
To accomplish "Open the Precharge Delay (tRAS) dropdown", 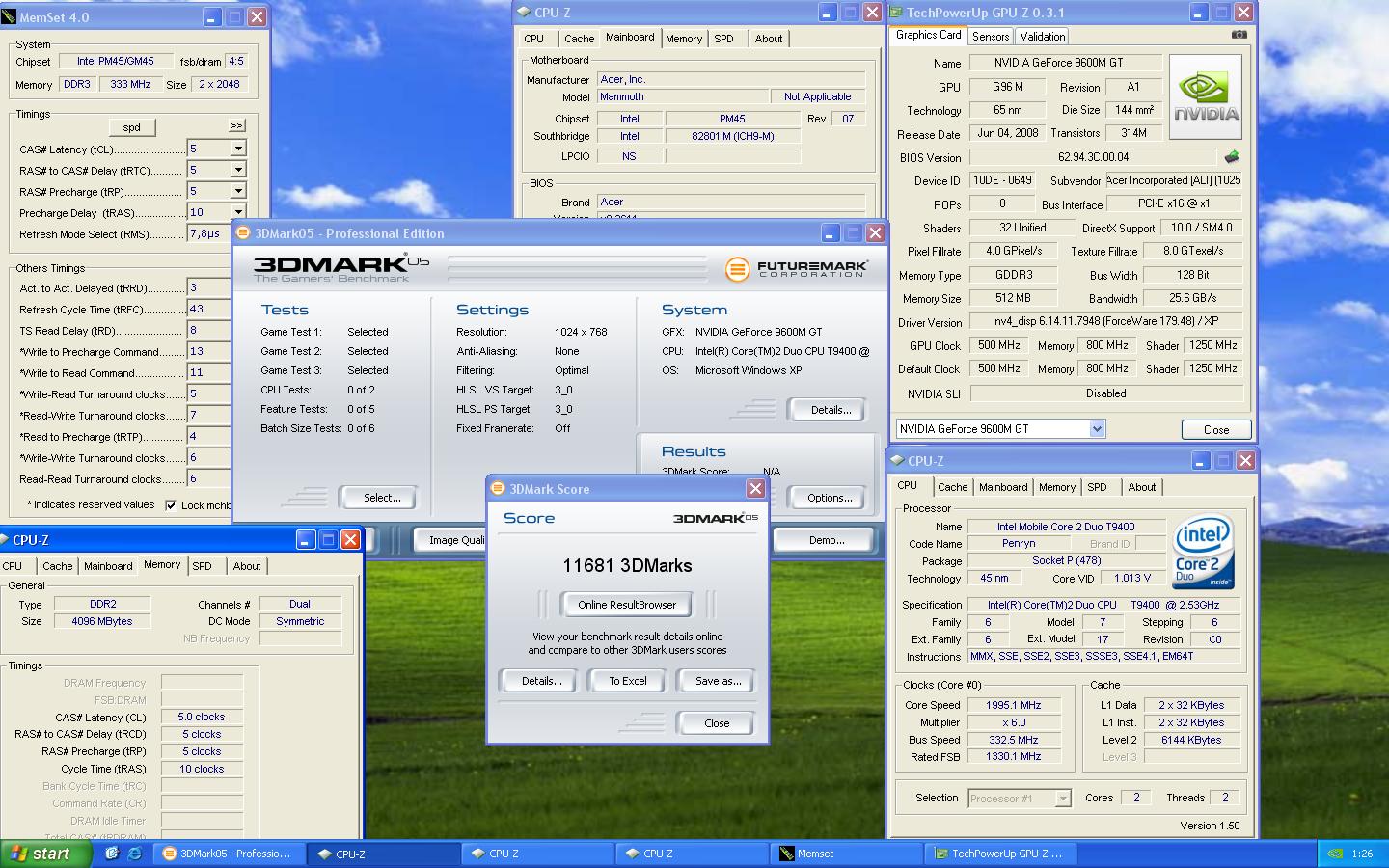I will (x=237, y=212).
